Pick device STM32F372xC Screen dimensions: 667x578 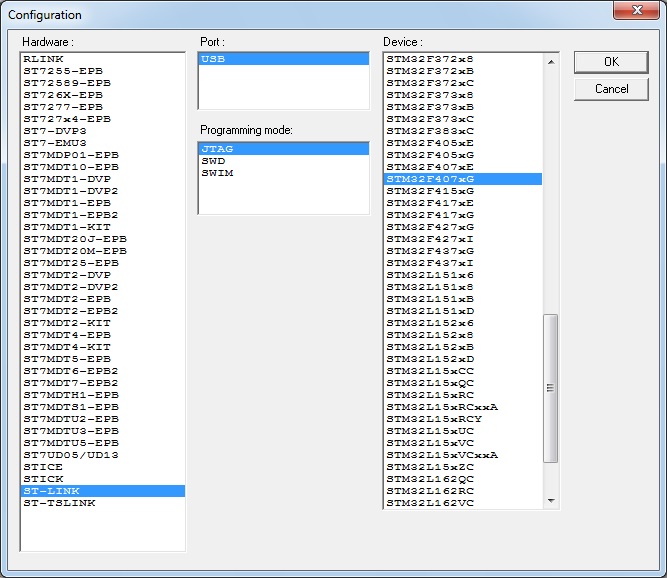[463, 83]
